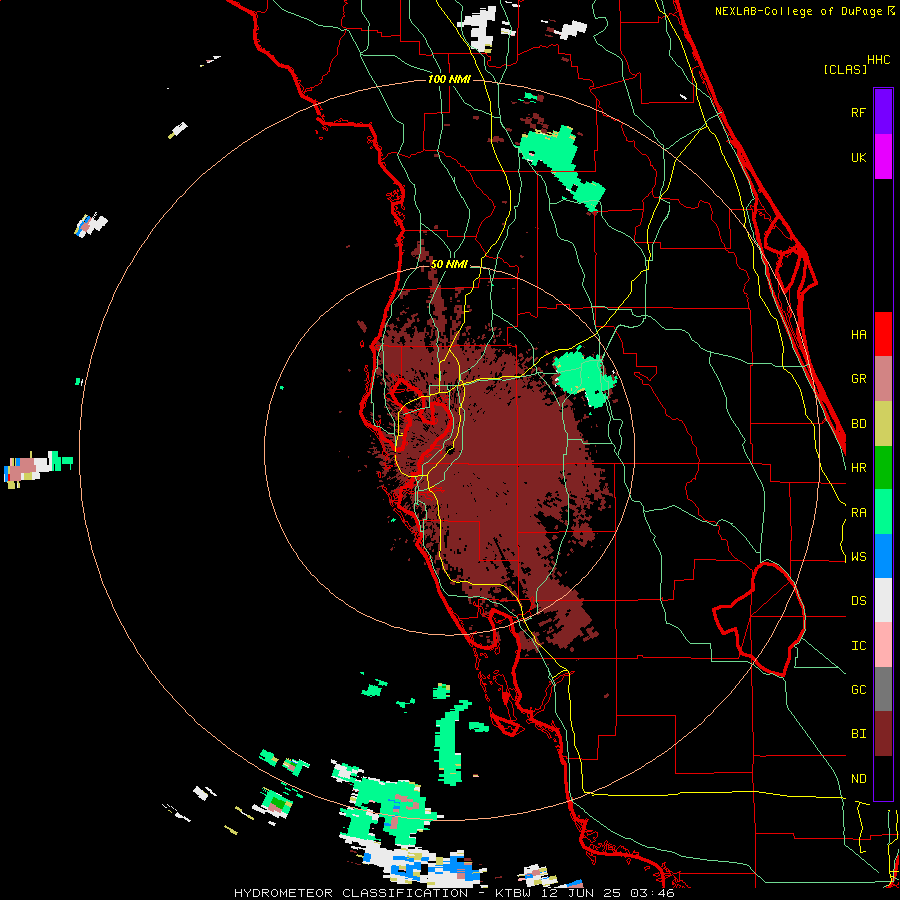Click the 'UK' legend label

[858, 157]
